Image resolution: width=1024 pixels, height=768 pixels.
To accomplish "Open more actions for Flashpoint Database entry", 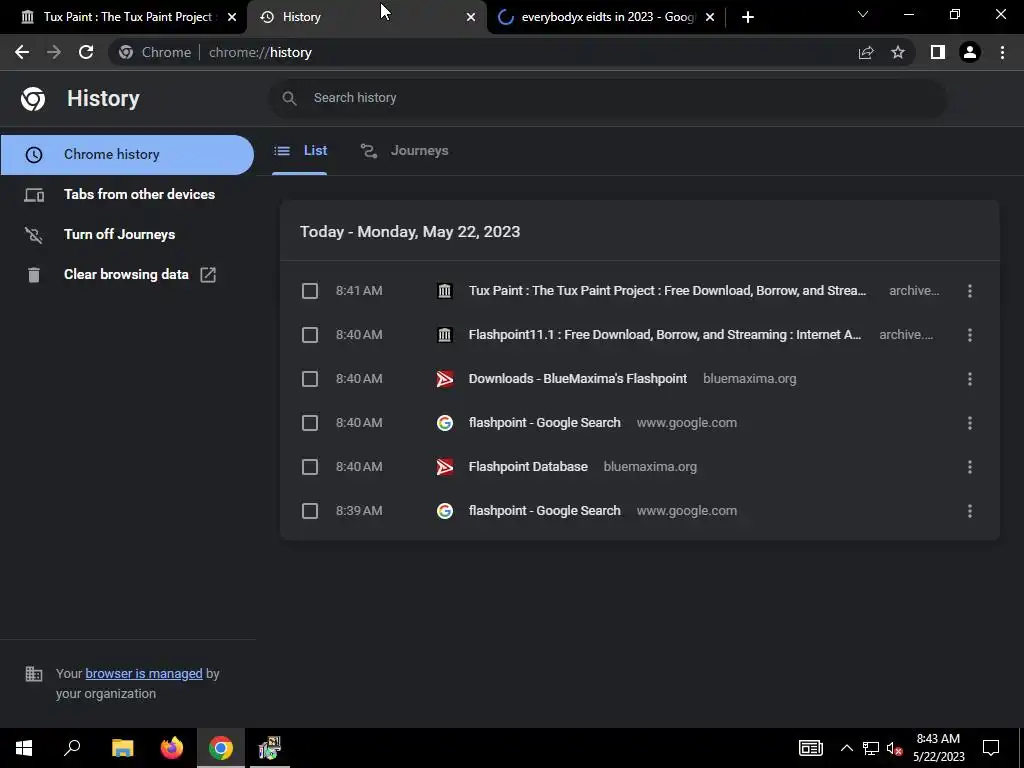I will pyautogui.click(x=970, y=467).
